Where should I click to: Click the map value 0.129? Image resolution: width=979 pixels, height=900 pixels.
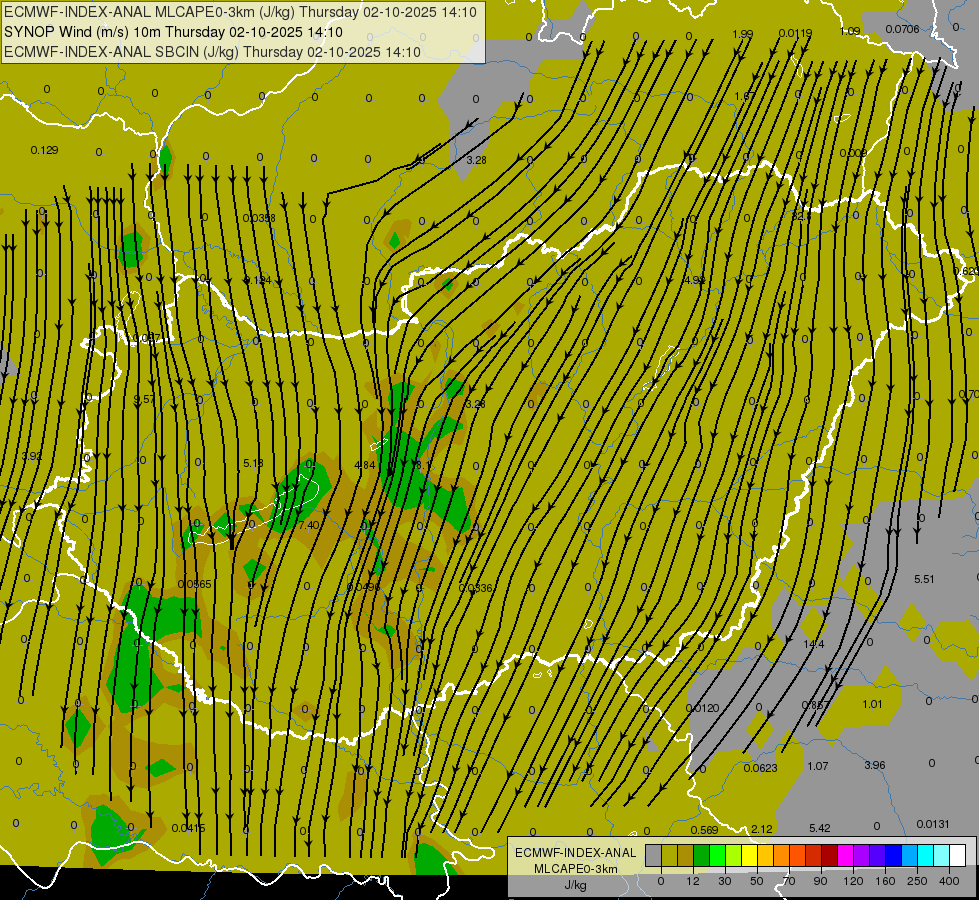(44, 150)
